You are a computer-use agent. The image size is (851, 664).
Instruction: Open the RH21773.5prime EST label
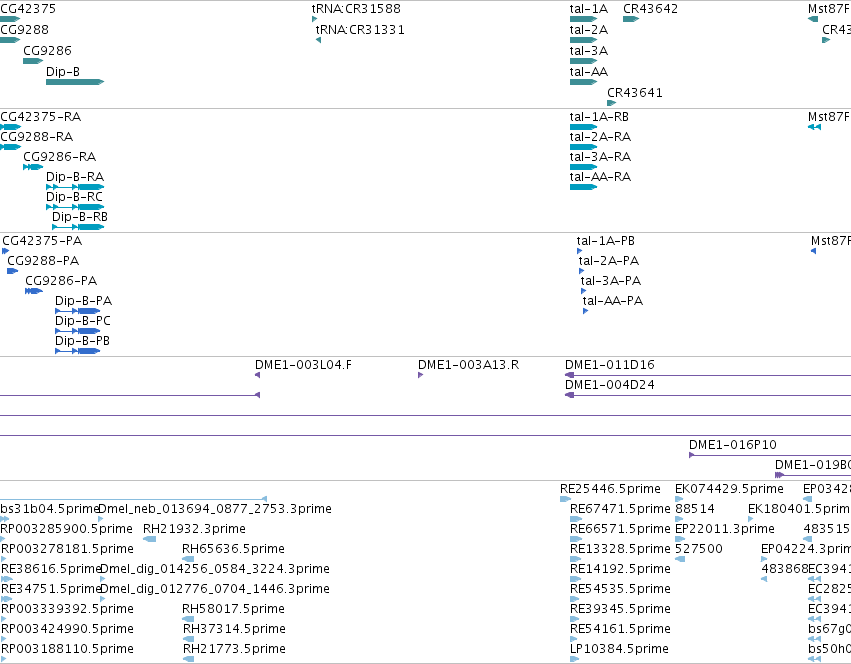(x=234, y=650)
